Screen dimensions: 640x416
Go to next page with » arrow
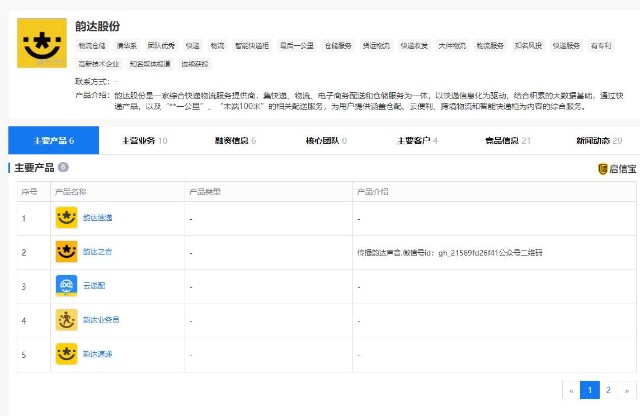click(626, 390)
